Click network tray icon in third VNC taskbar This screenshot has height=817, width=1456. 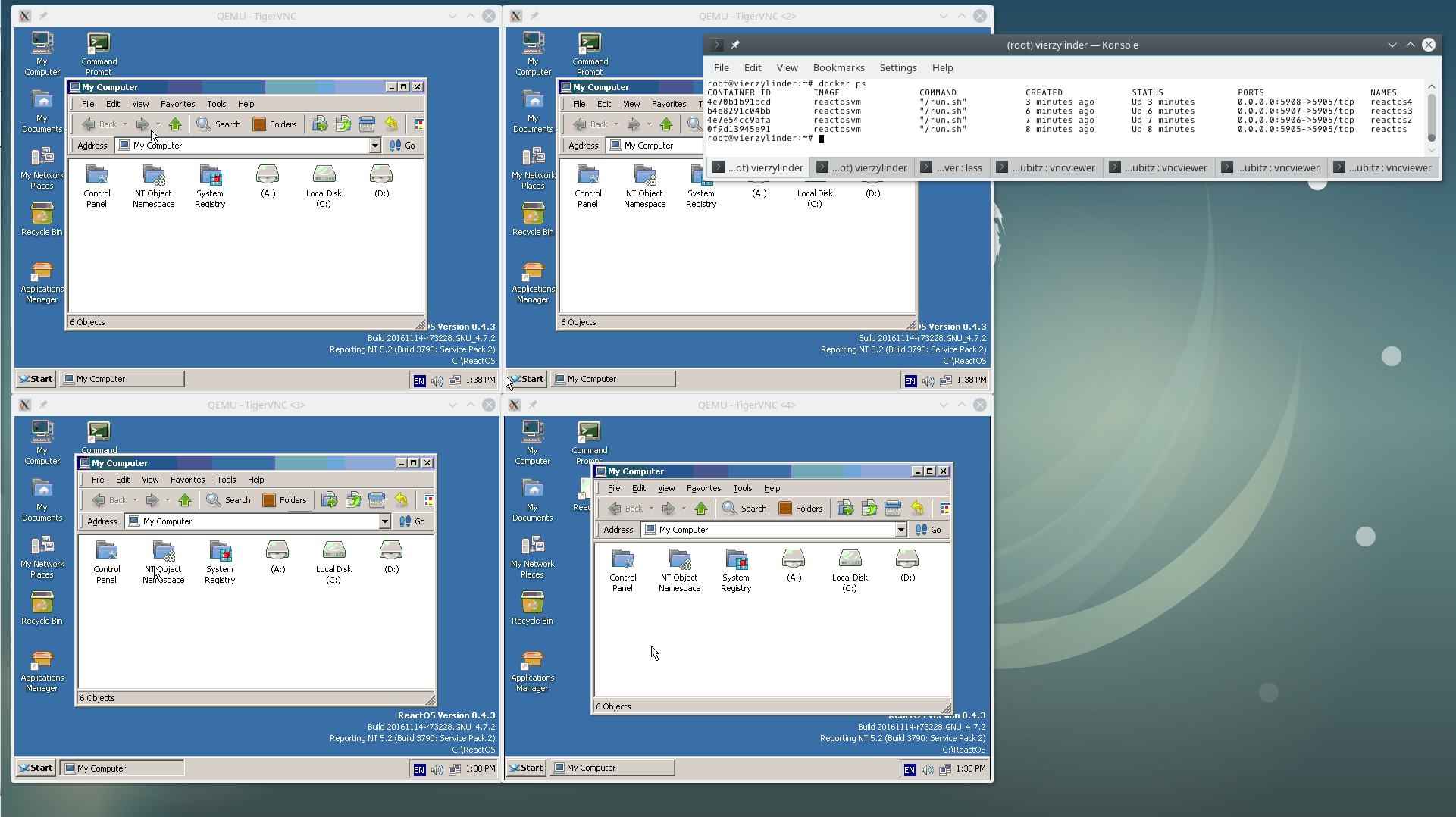(x=455, y=769)
